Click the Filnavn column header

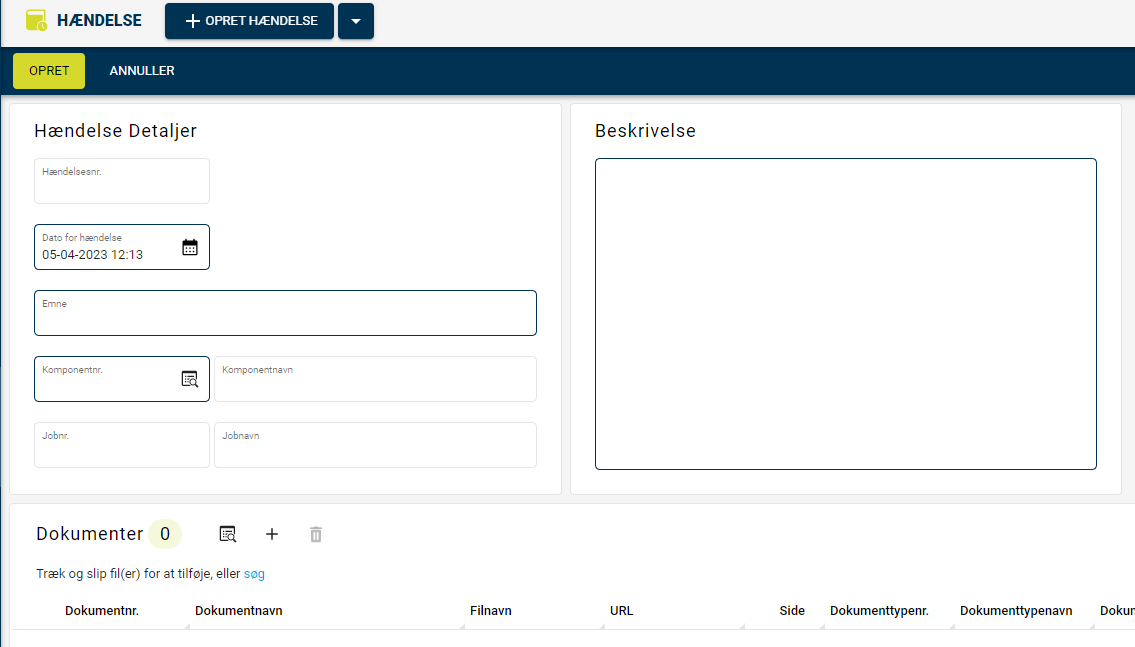(x=491, y=611)
